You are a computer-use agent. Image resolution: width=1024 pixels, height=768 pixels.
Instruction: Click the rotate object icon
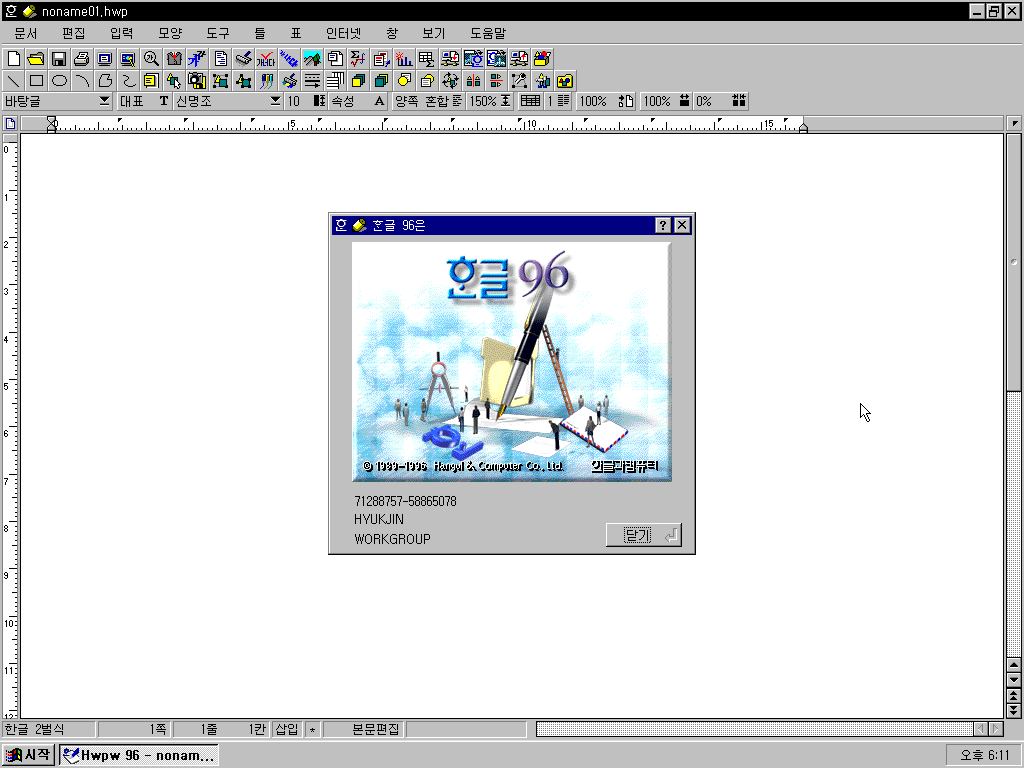(x=450, y=81)
